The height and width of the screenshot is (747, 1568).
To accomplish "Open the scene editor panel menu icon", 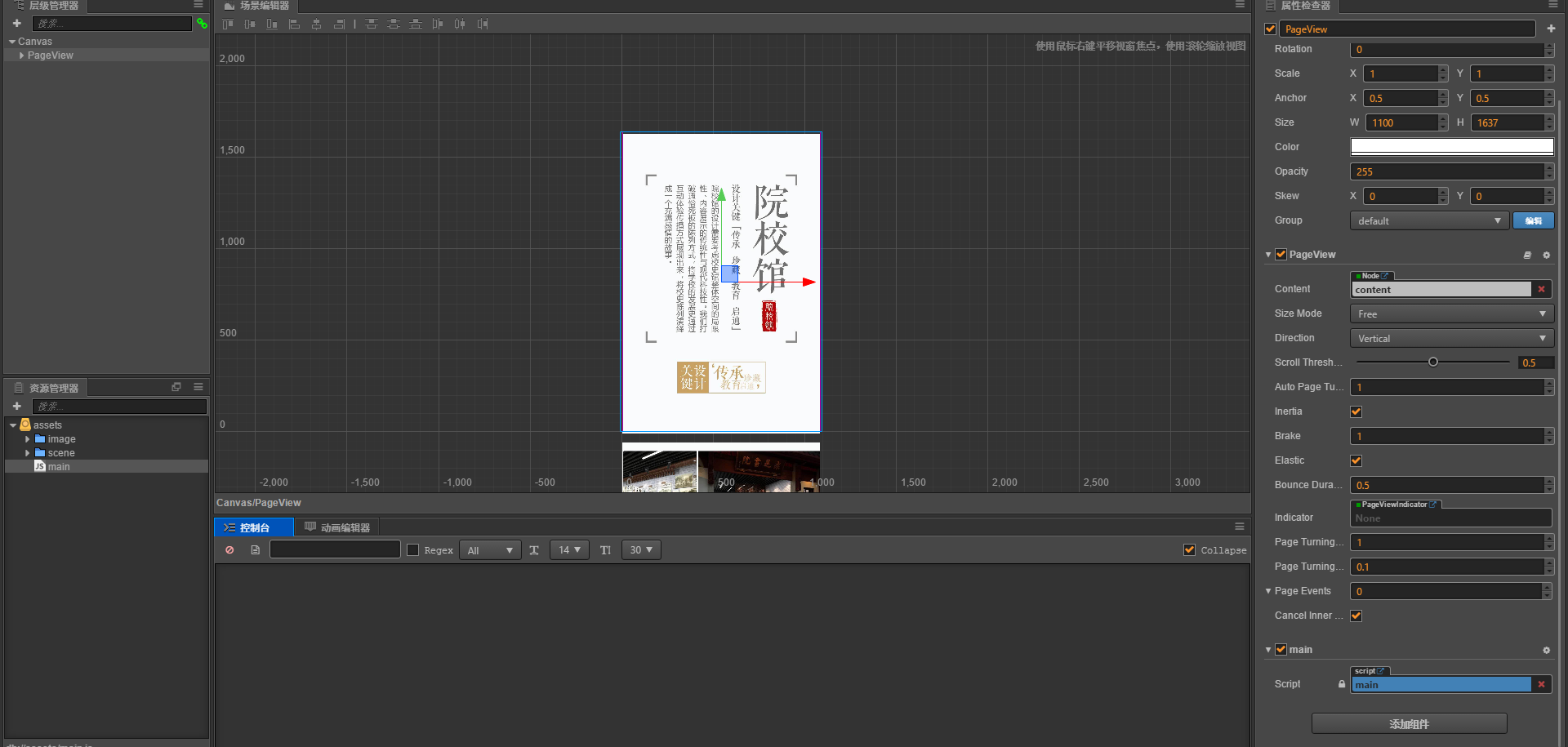I will (x=1240, y=5).
